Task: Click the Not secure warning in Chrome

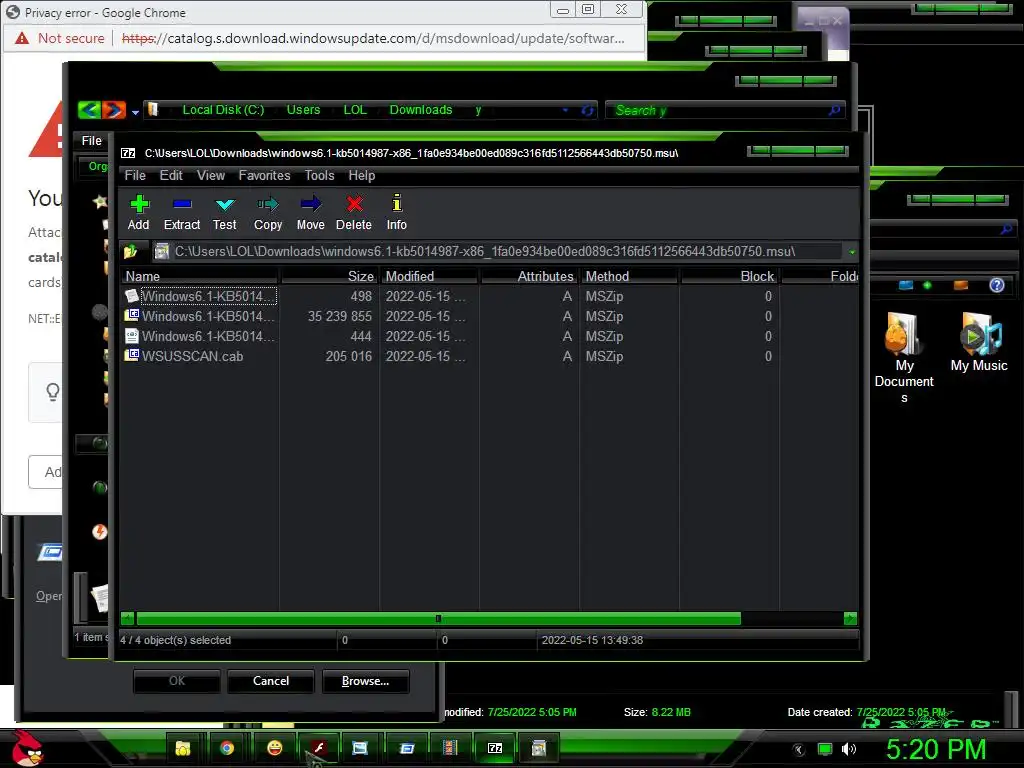Action: (60, 39)
